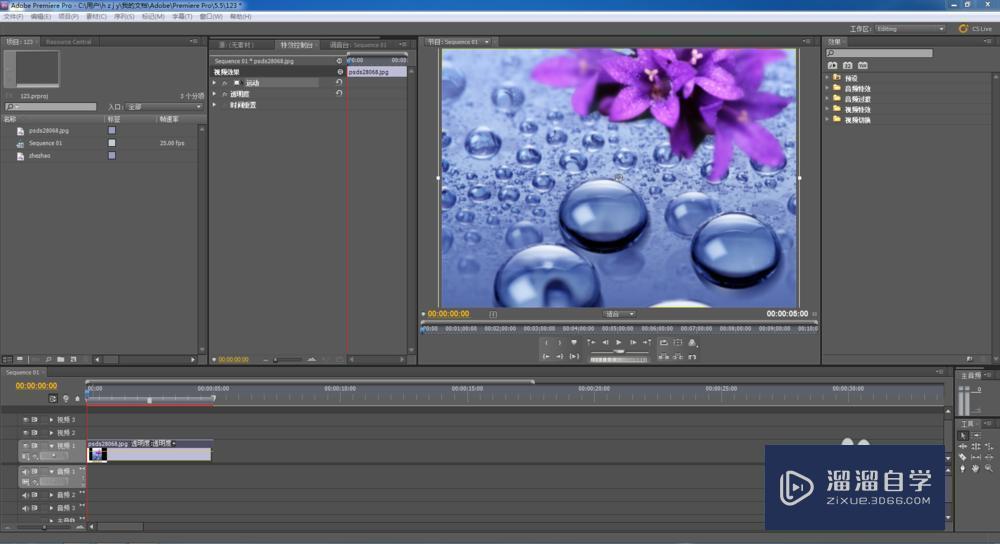
Task: Select the psds28068.jpg clip in the timeline
Action: pos(149,451)
